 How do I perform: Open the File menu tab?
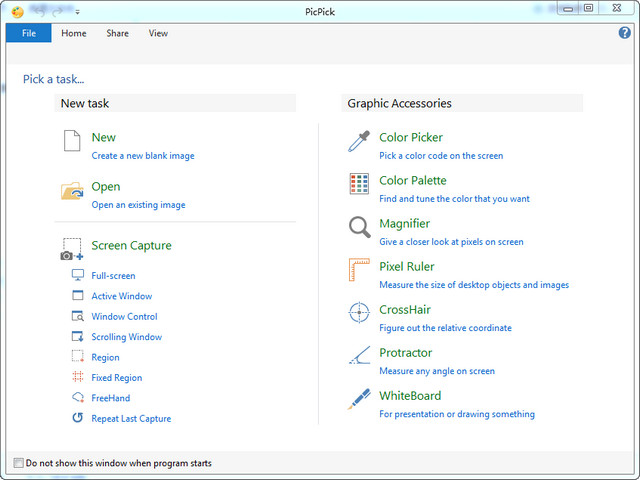coord(28,33)
